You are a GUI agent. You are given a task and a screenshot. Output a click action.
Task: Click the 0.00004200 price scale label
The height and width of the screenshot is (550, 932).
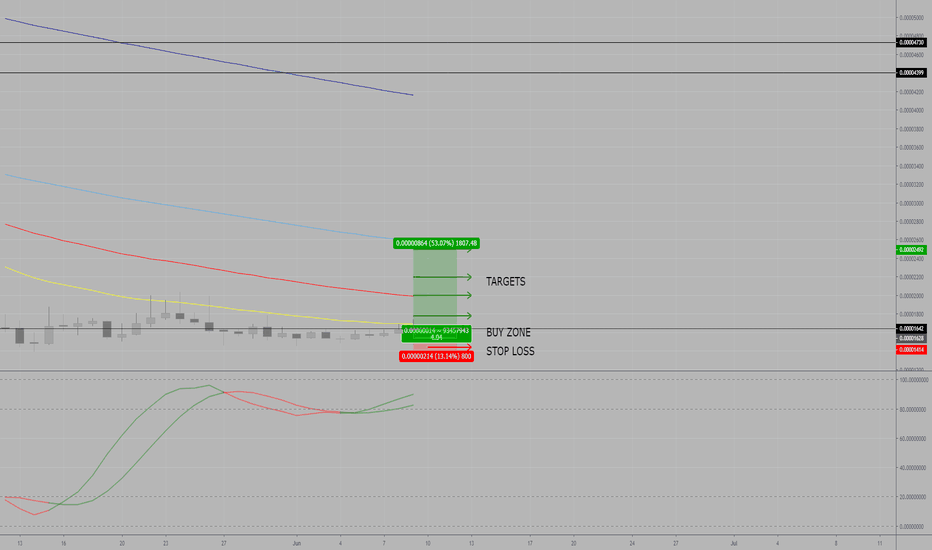point(911,92)
